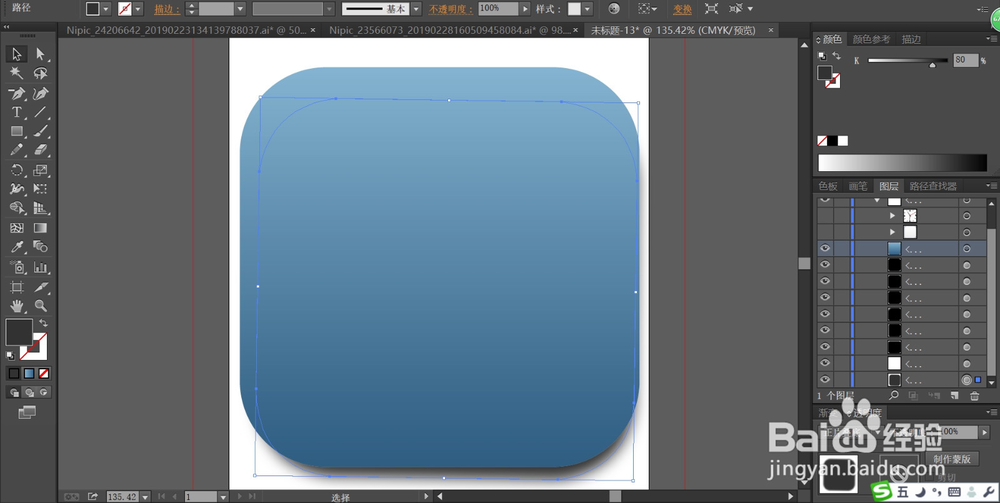
Task: Close the 未标题-13 document tab
Action: tap(771, 30)
